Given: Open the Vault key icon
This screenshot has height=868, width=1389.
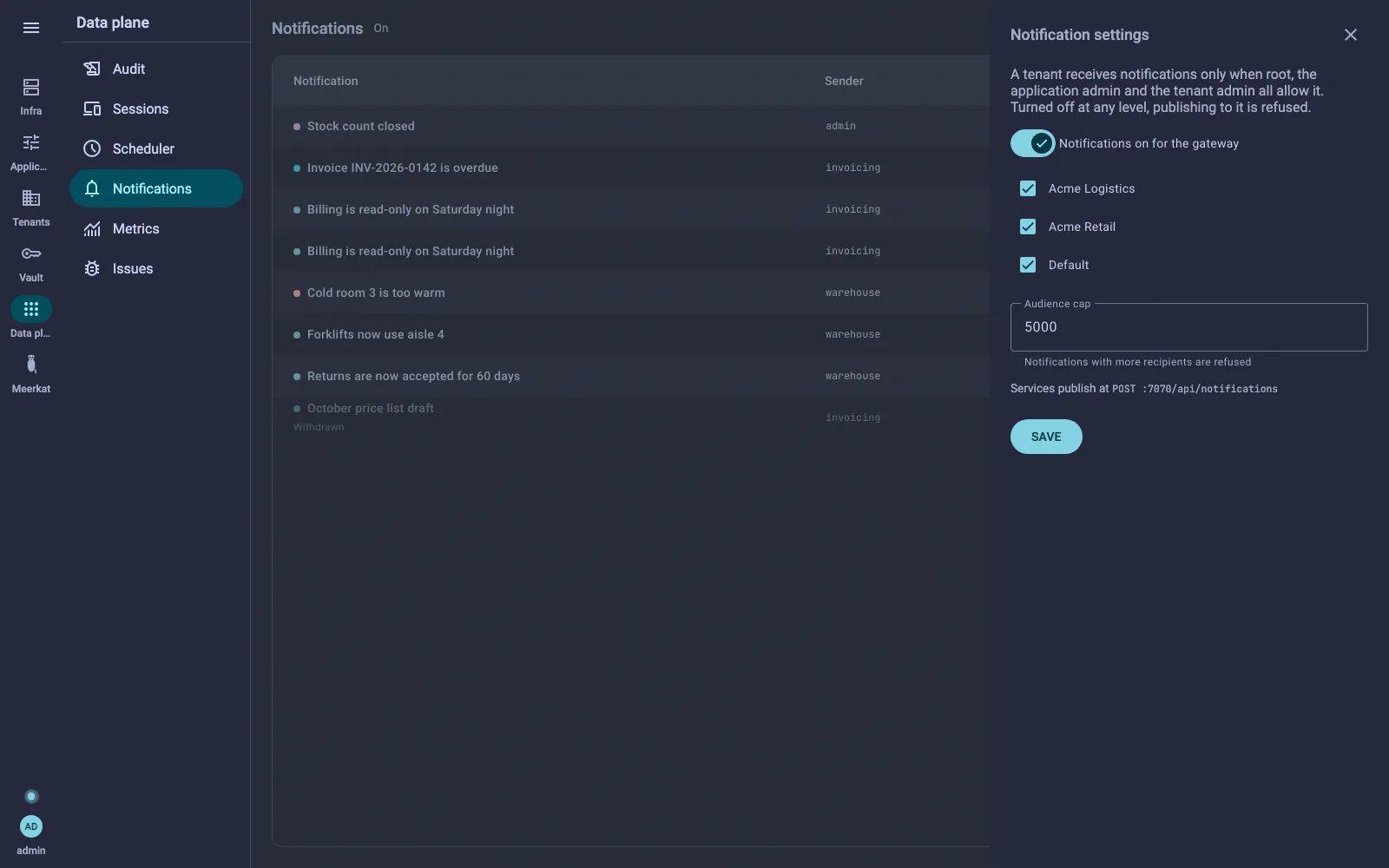Looking at the screenshot, I should click(x=31, y=253).
